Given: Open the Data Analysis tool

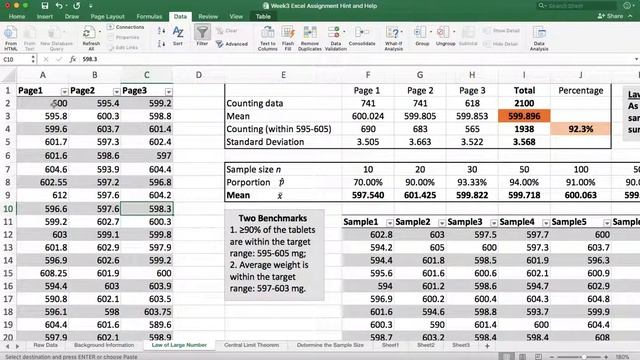Looking at the screenshot, I should [539, 38].
